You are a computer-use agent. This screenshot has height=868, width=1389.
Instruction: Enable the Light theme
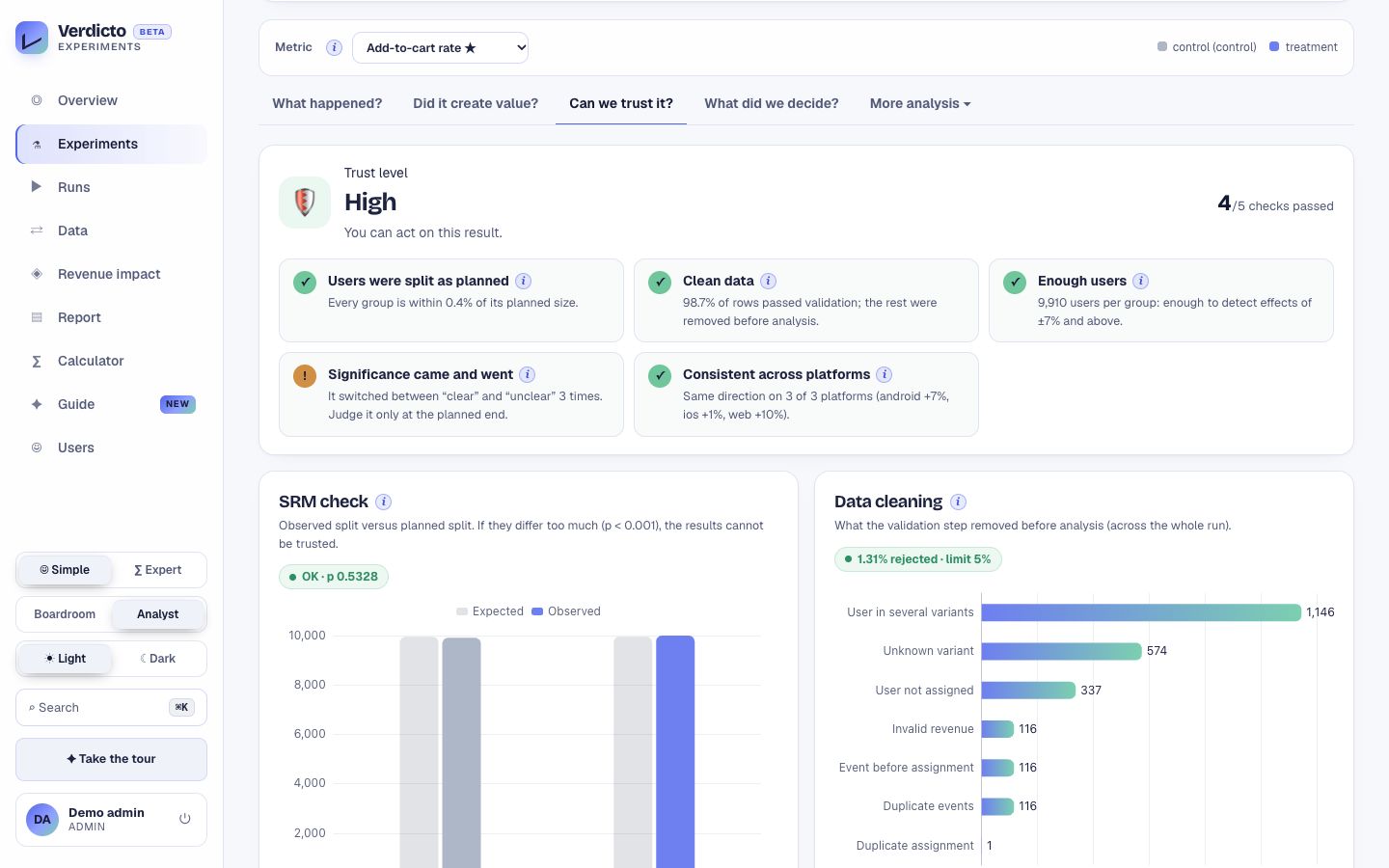click(x=65, y=659)
